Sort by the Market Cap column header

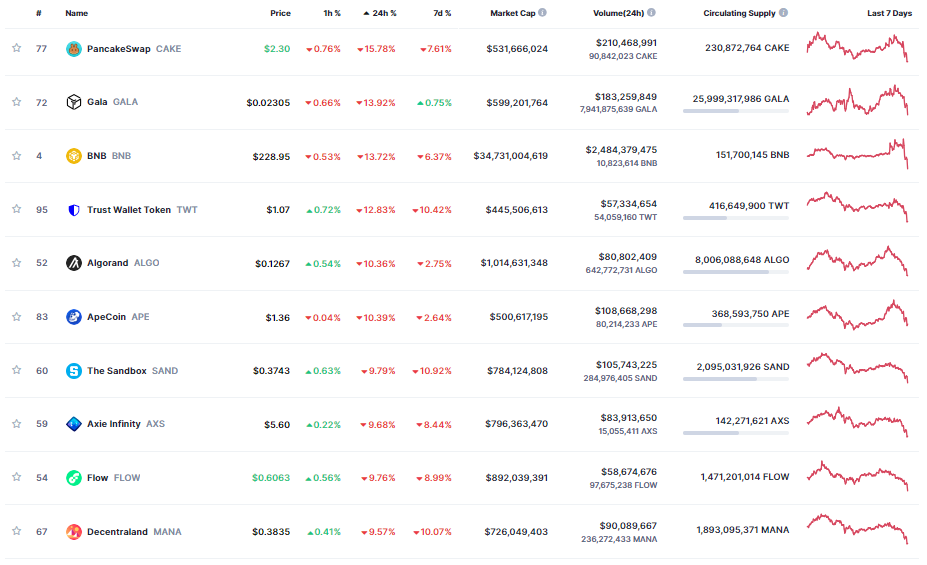[518, 13]
